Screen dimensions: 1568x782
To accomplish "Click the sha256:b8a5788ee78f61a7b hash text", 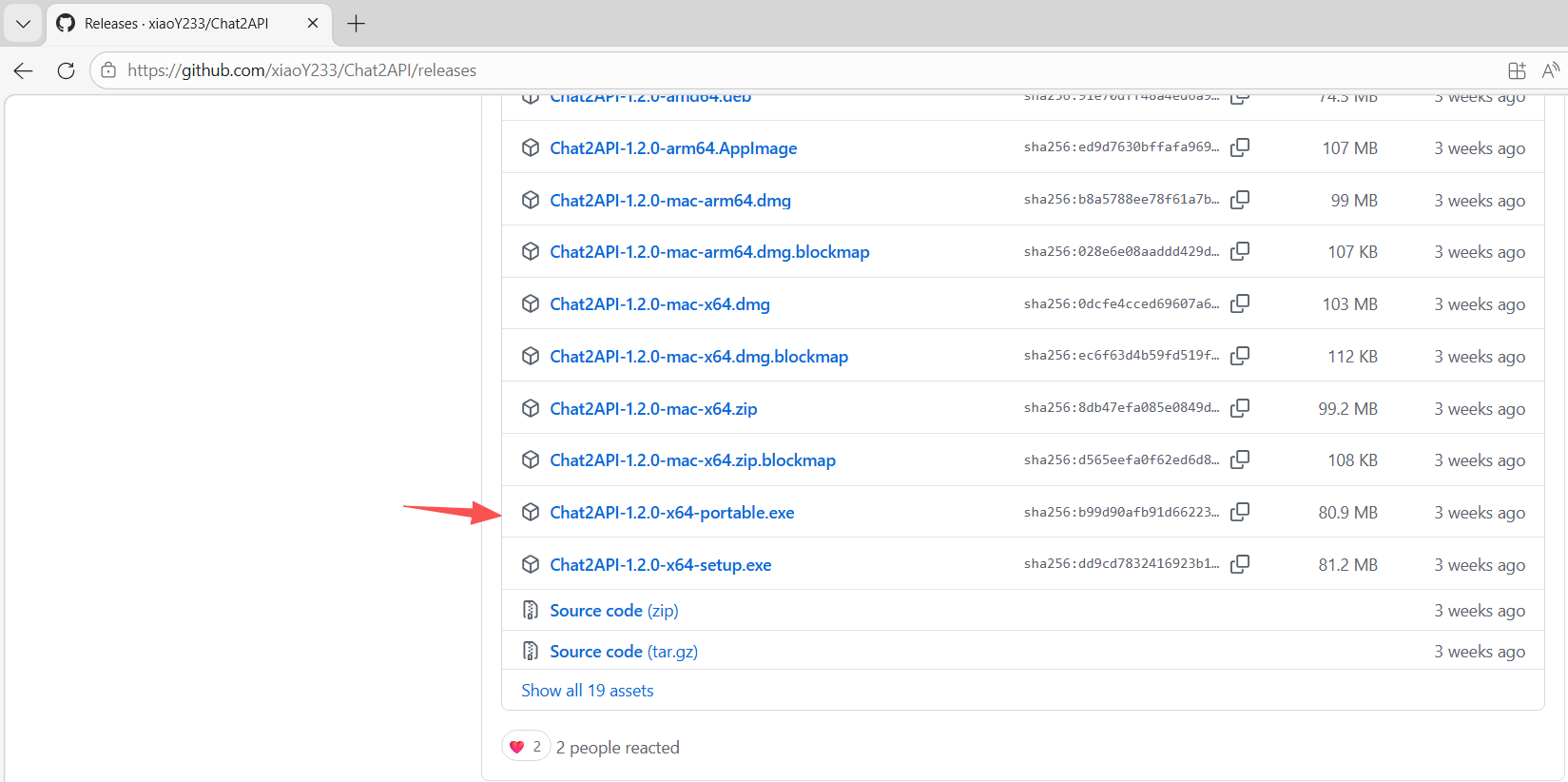I will click(x=1121, y=200).
